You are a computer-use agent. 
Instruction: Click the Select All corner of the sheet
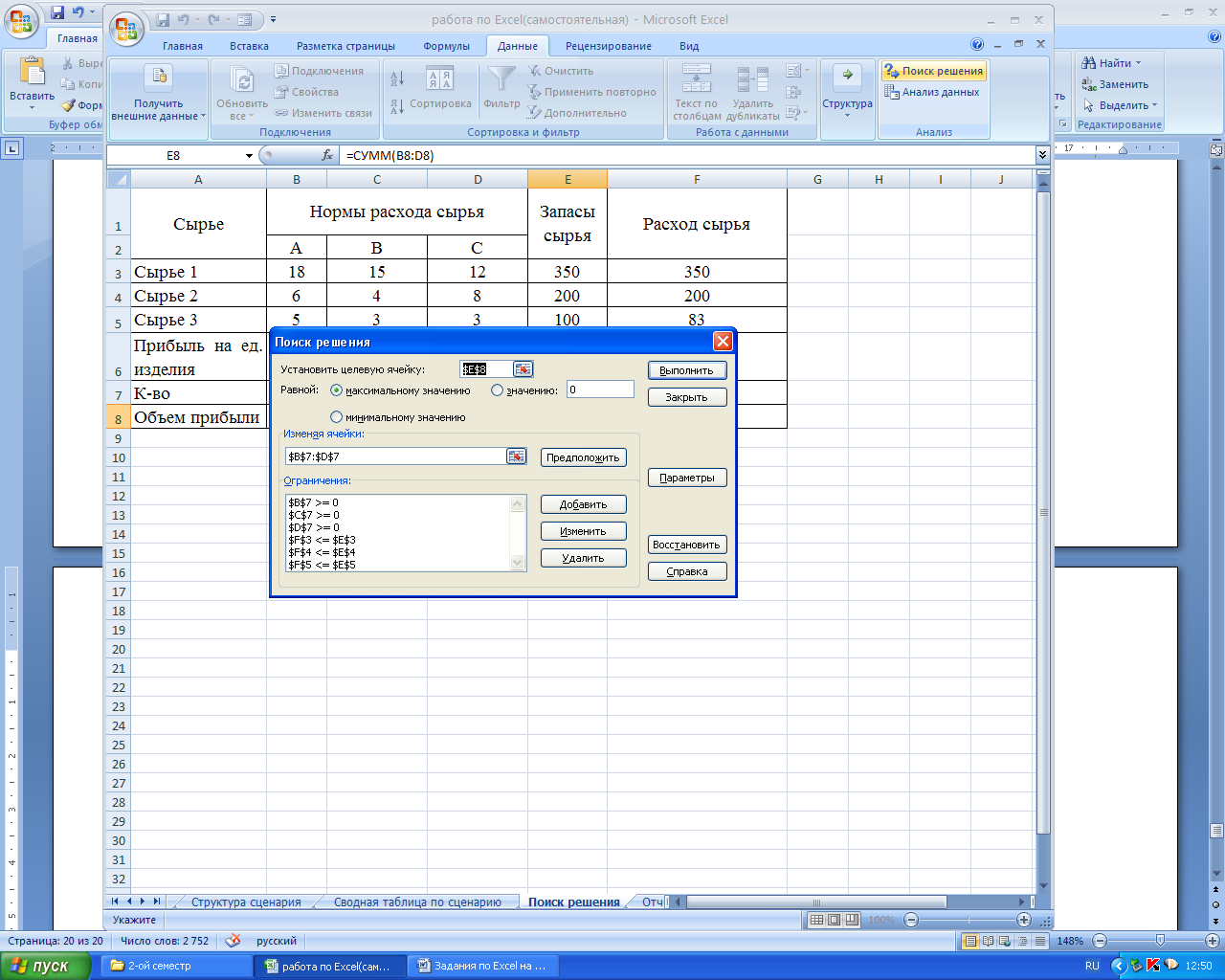pyautogui.click(x=118, y=179)
